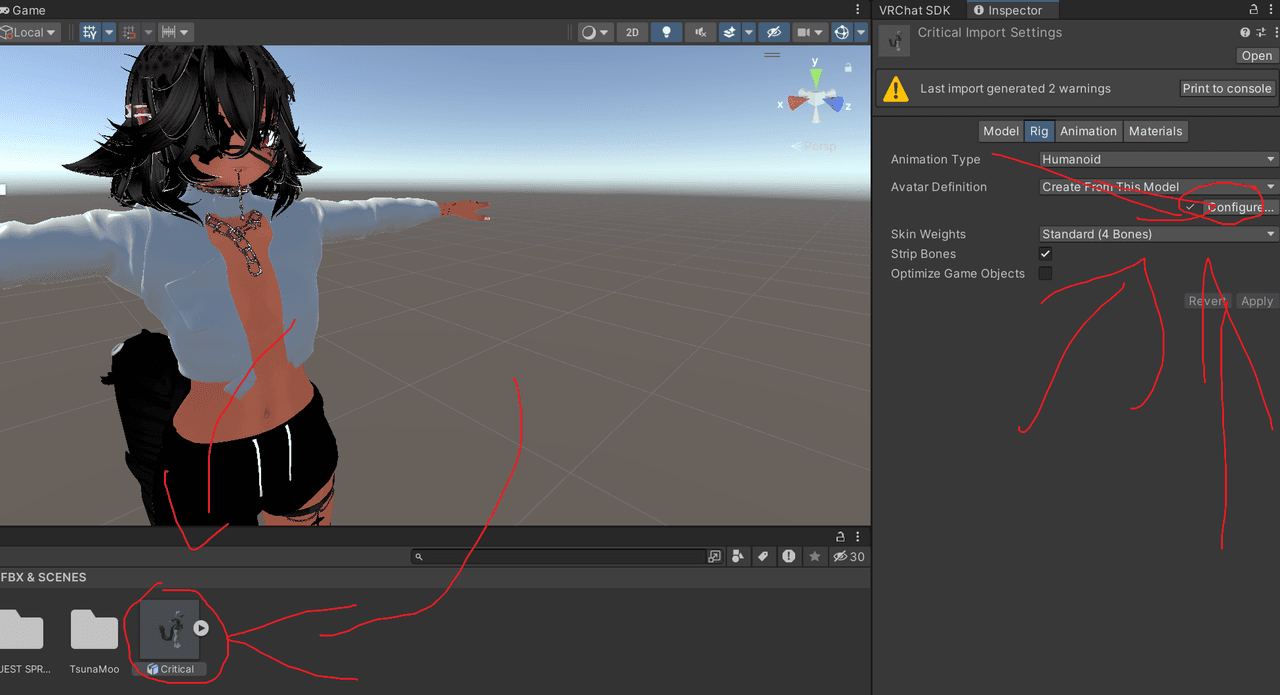Click Print to console button
The image size is (1280, 695).
point(1227,88)
